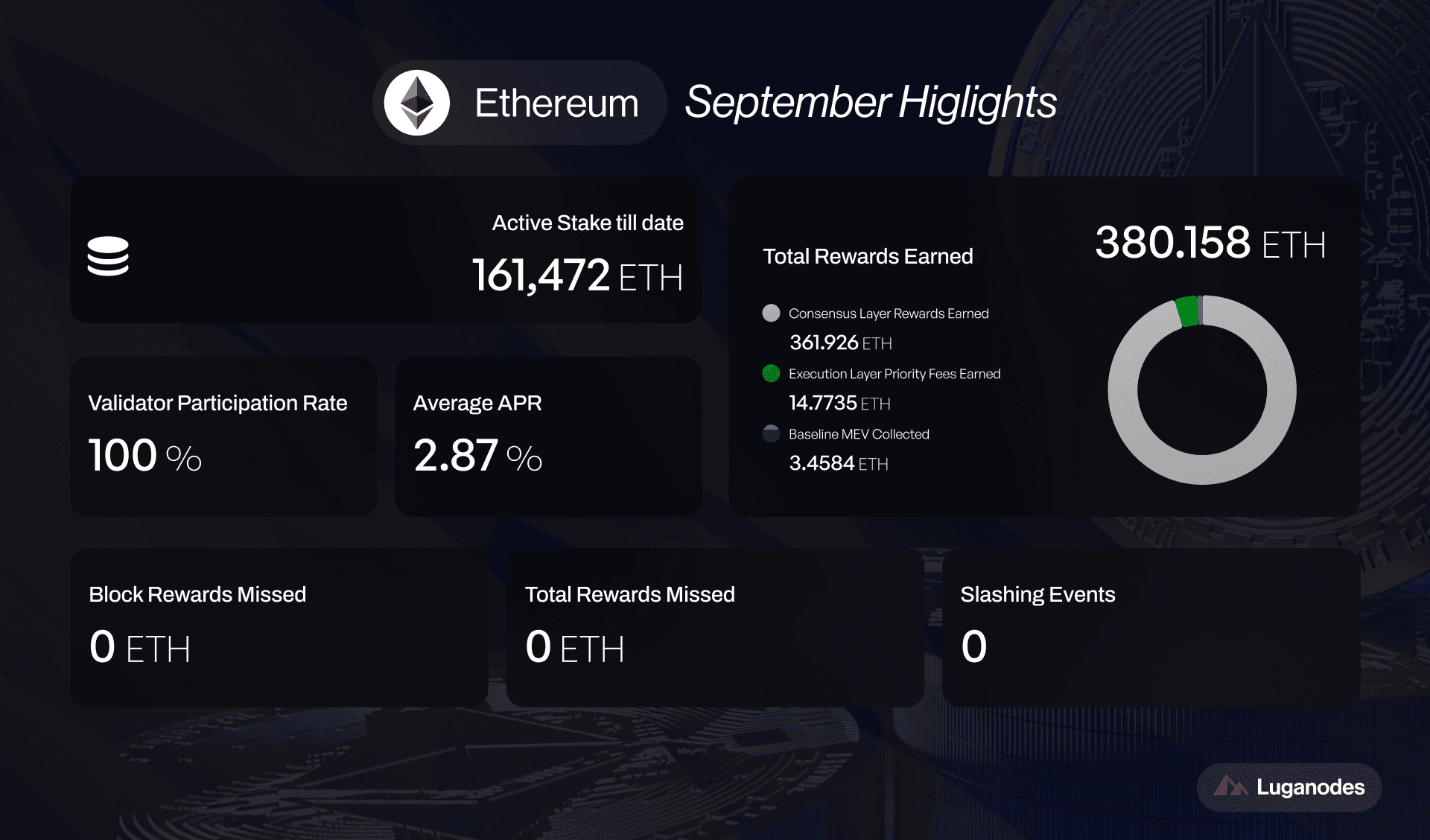Open the Slashing Events card
The height and width of the screenshot is (840, 1430).
click(x=1151, y=627)
